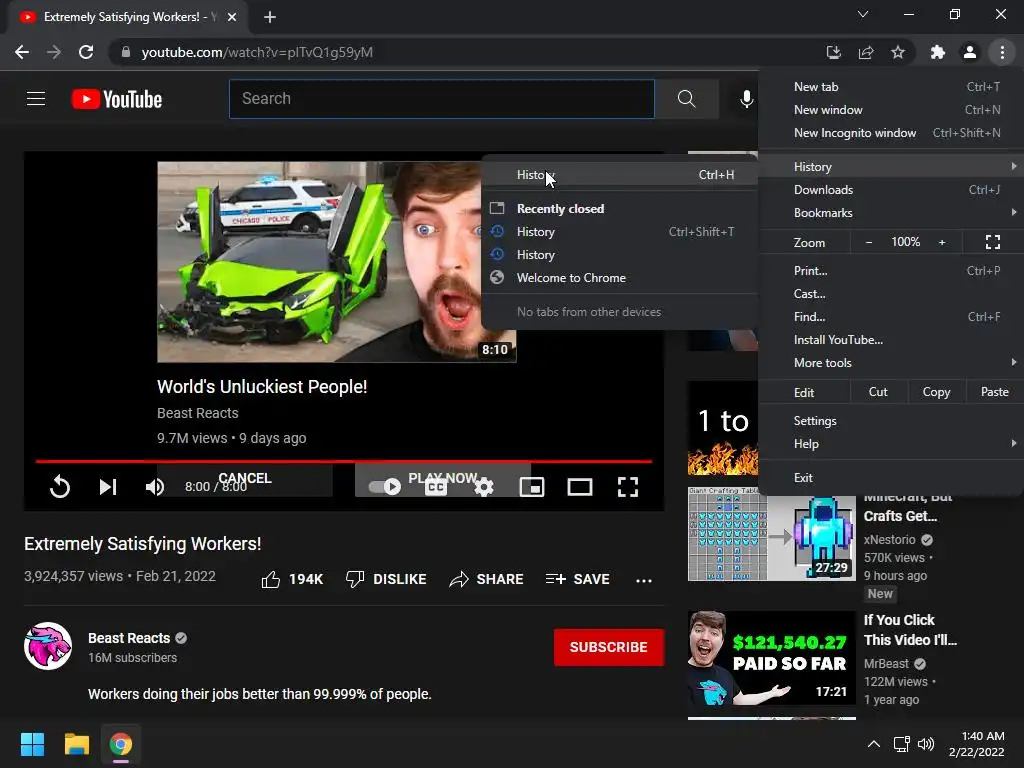The image size is (1024, 768).
Task: Toggle closed captions
Action: click(x=436, y=487)
